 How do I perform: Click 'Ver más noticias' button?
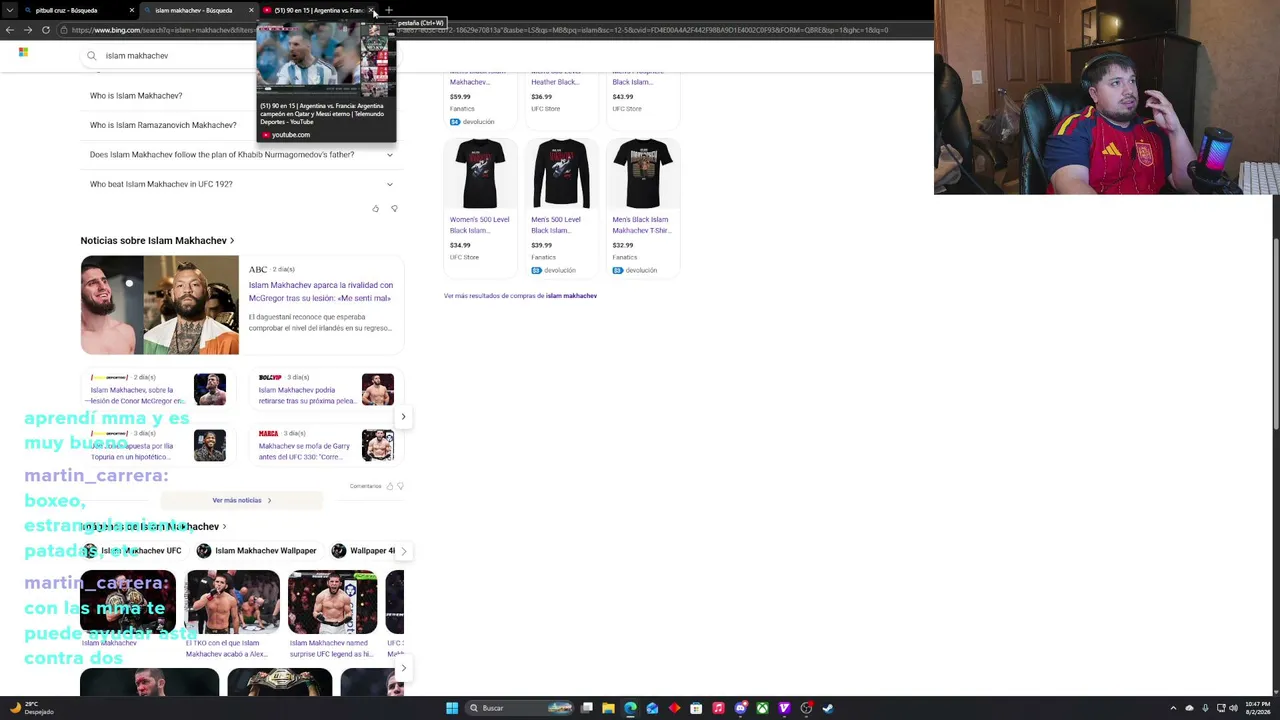(241, 500)
